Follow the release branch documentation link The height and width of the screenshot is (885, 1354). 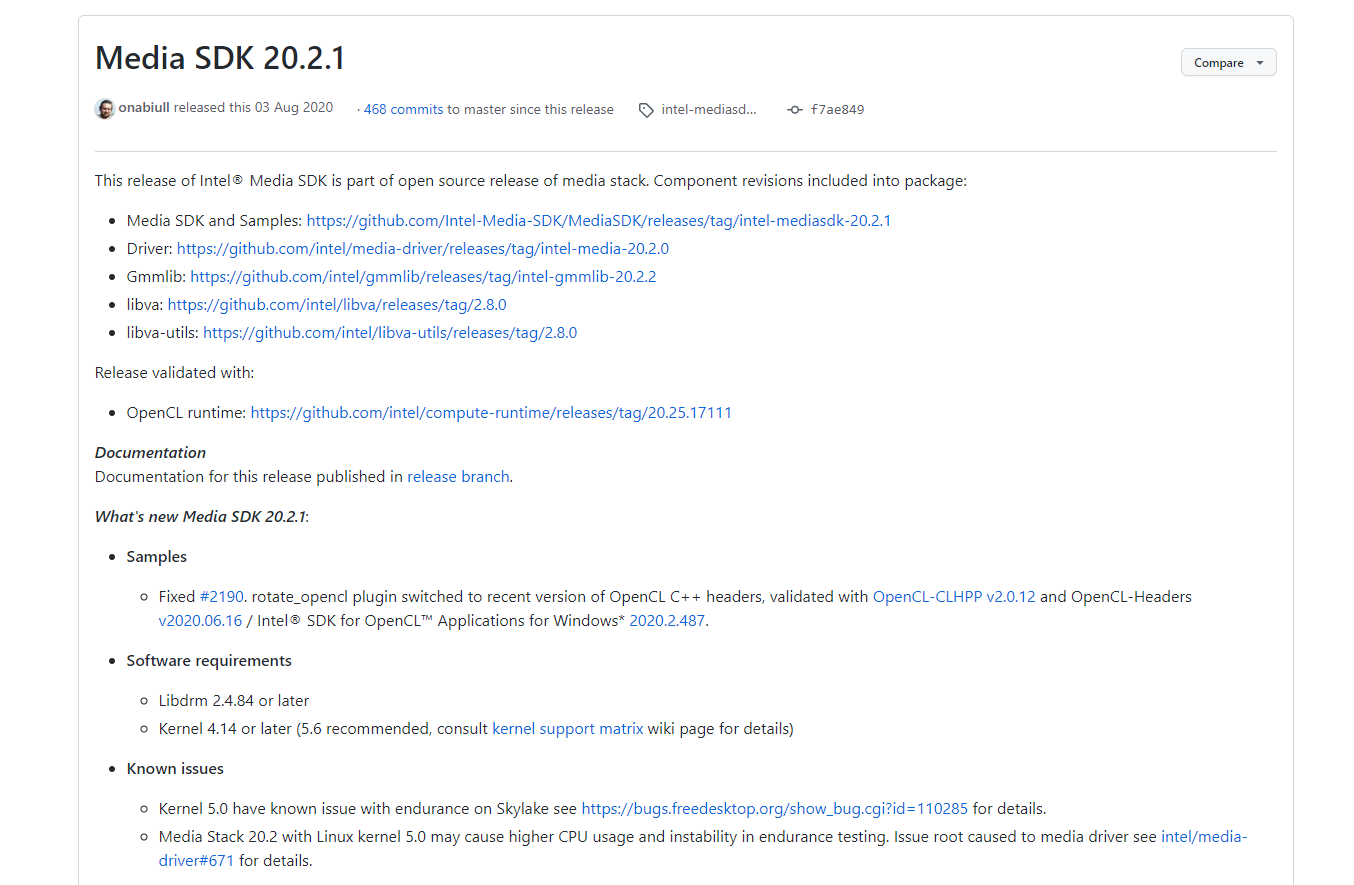point(458,477)
